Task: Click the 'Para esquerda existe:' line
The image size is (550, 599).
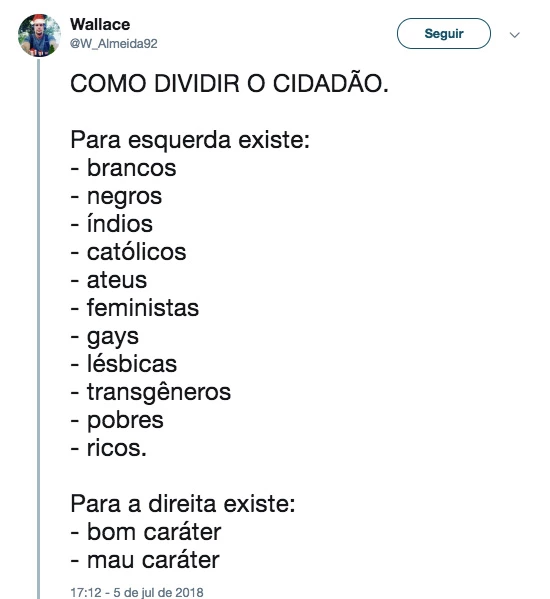Action: click(x=190, y=140)
